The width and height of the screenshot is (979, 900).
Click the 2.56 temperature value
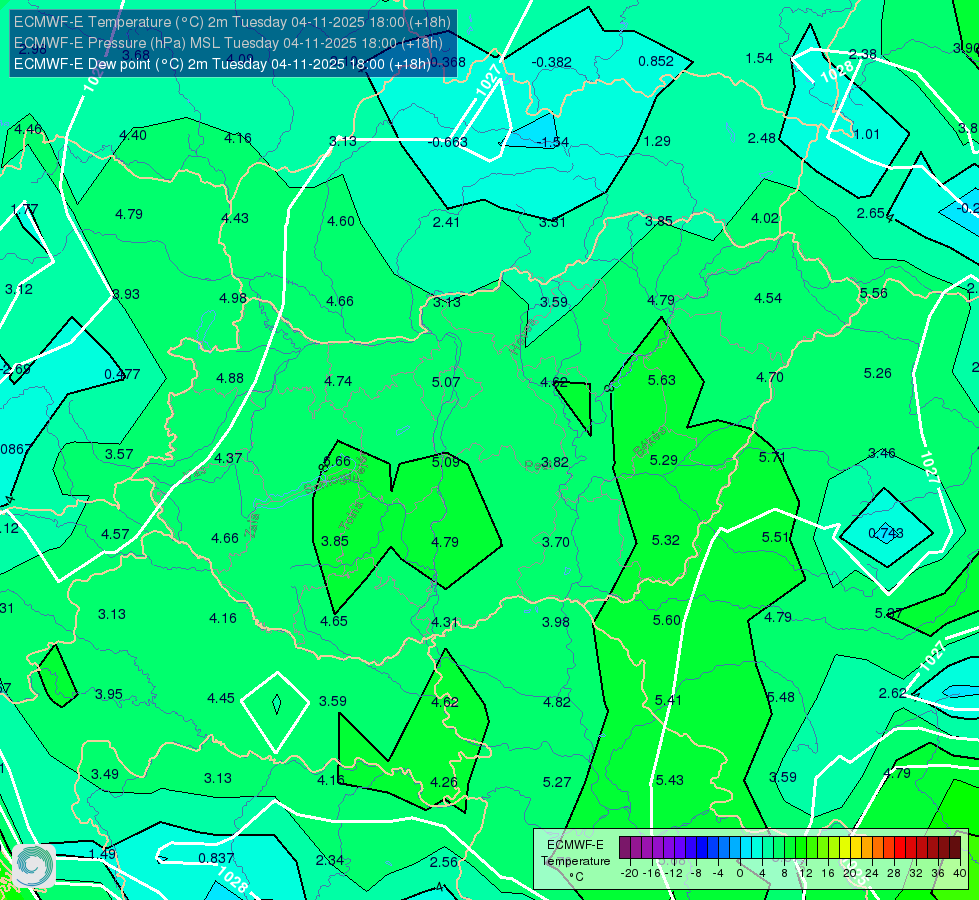[444, 862]
